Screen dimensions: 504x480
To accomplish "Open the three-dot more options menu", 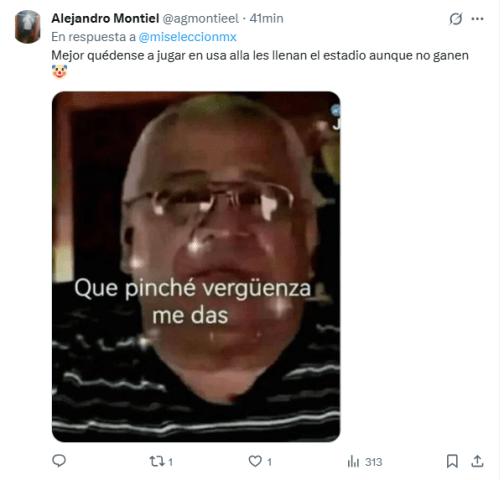I will tap(477, 19).
